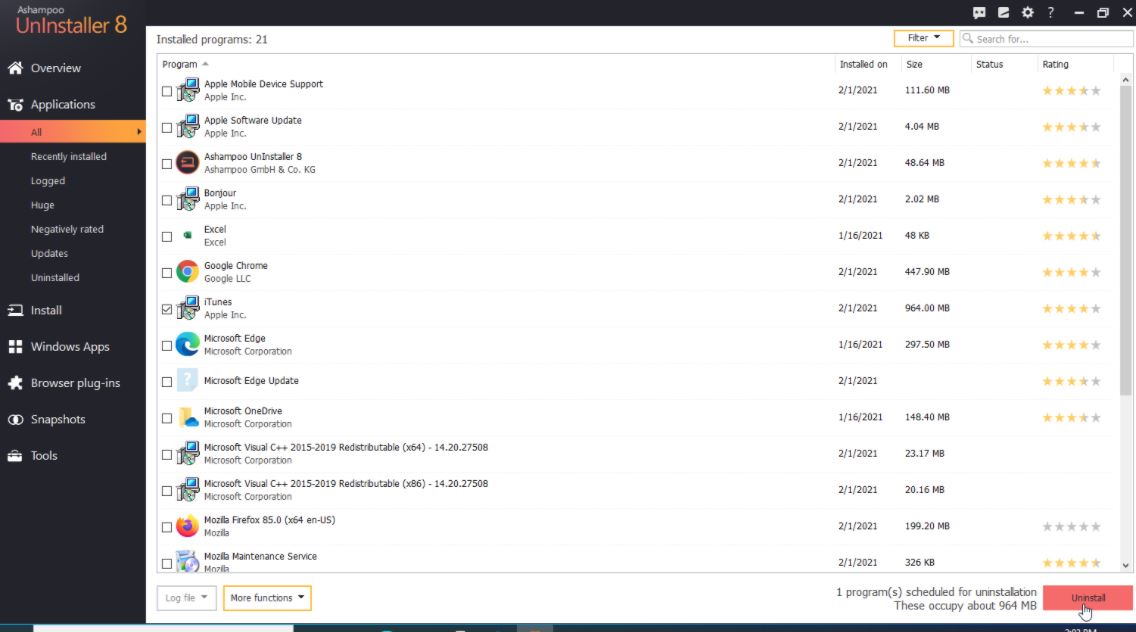Image resolution: width=1136 pixels, height=632 pixels.
Task: Expand the More functions dropdown
Action: [267, 598]
